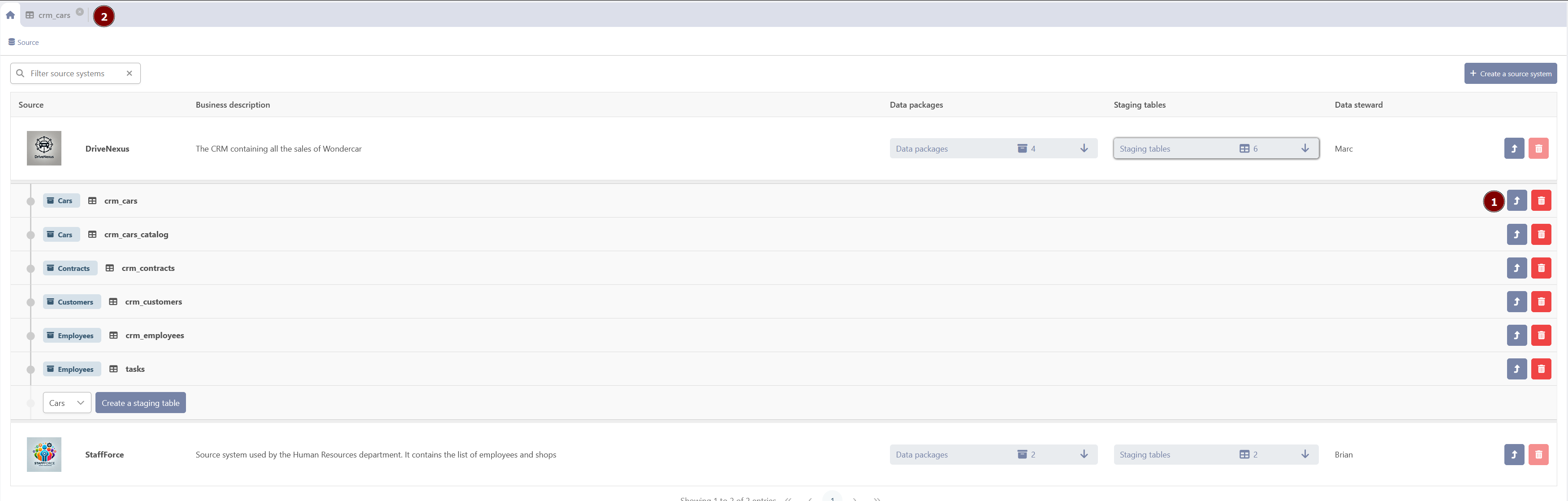Screen dimensions: 1568x501
Task: Open StaffForce logo thumbnail
Action: click(x=44, y=454)
